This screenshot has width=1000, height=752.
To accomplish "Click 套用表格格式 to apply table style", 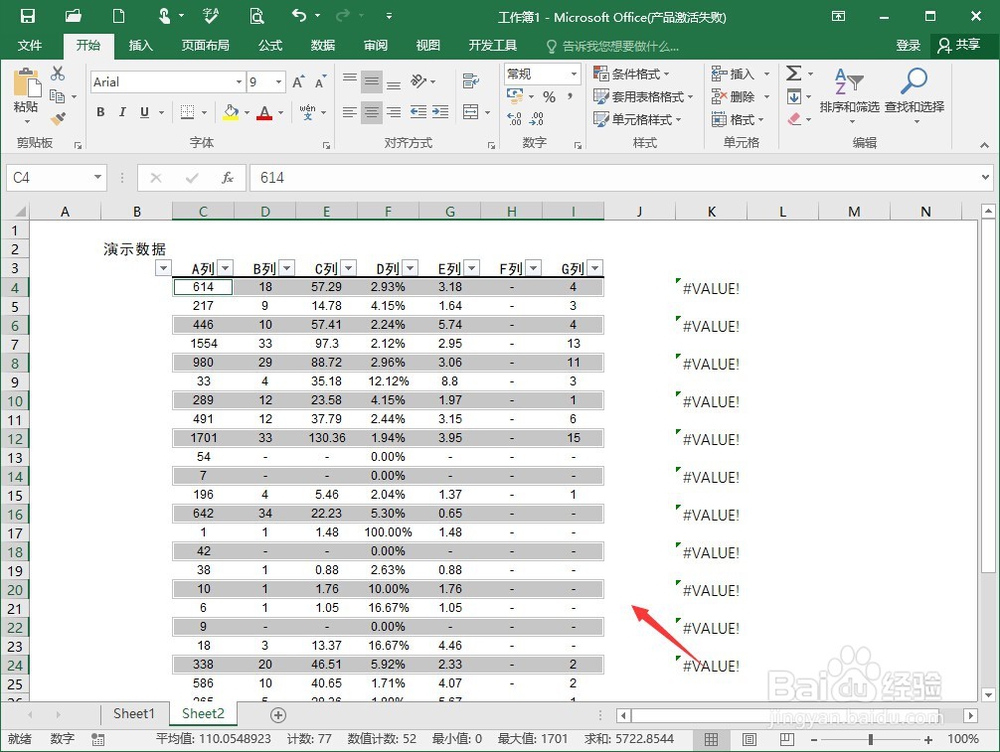I will 644,97.
